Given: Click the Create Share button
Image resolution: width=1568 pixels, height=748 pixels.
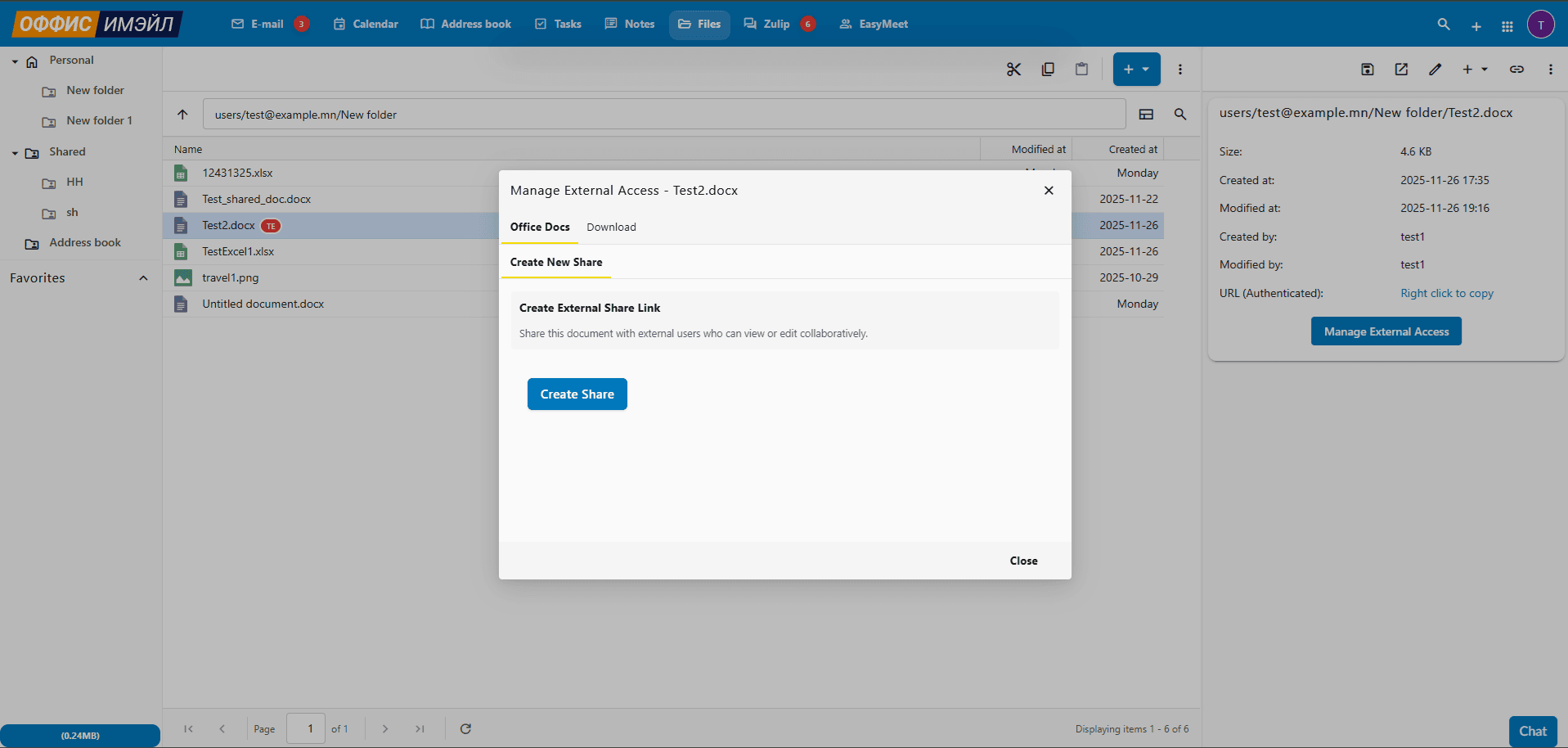Looking at the screenshot, I should (577, 394).
